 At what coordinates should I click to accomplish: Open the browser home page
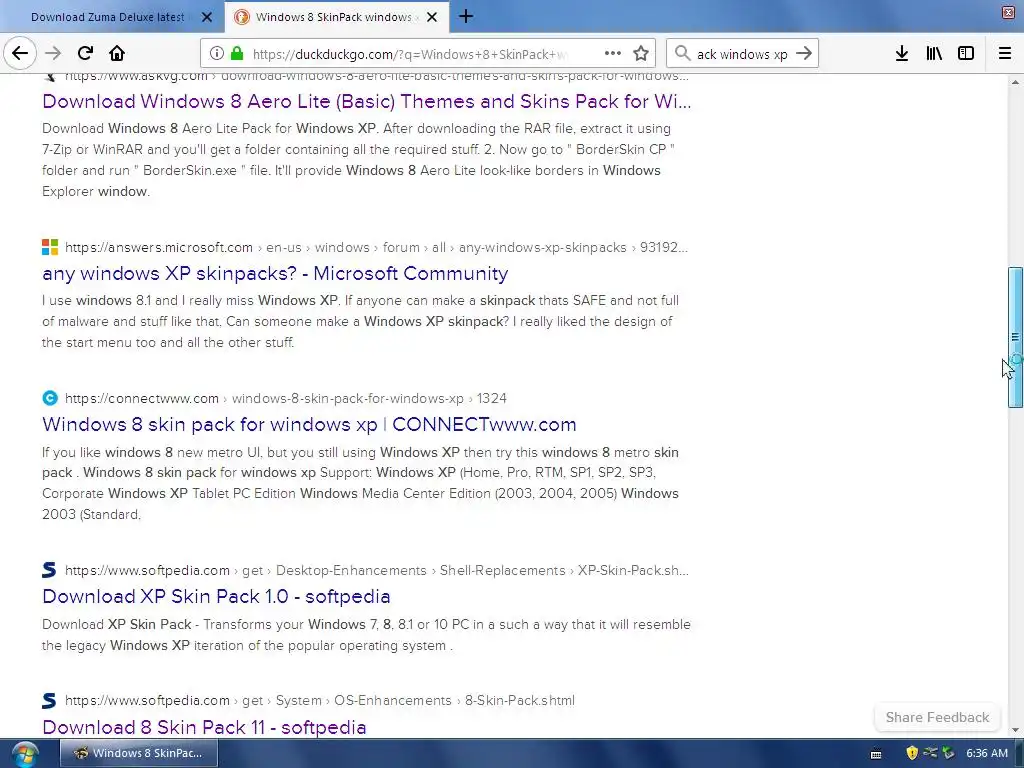[117, 53]
